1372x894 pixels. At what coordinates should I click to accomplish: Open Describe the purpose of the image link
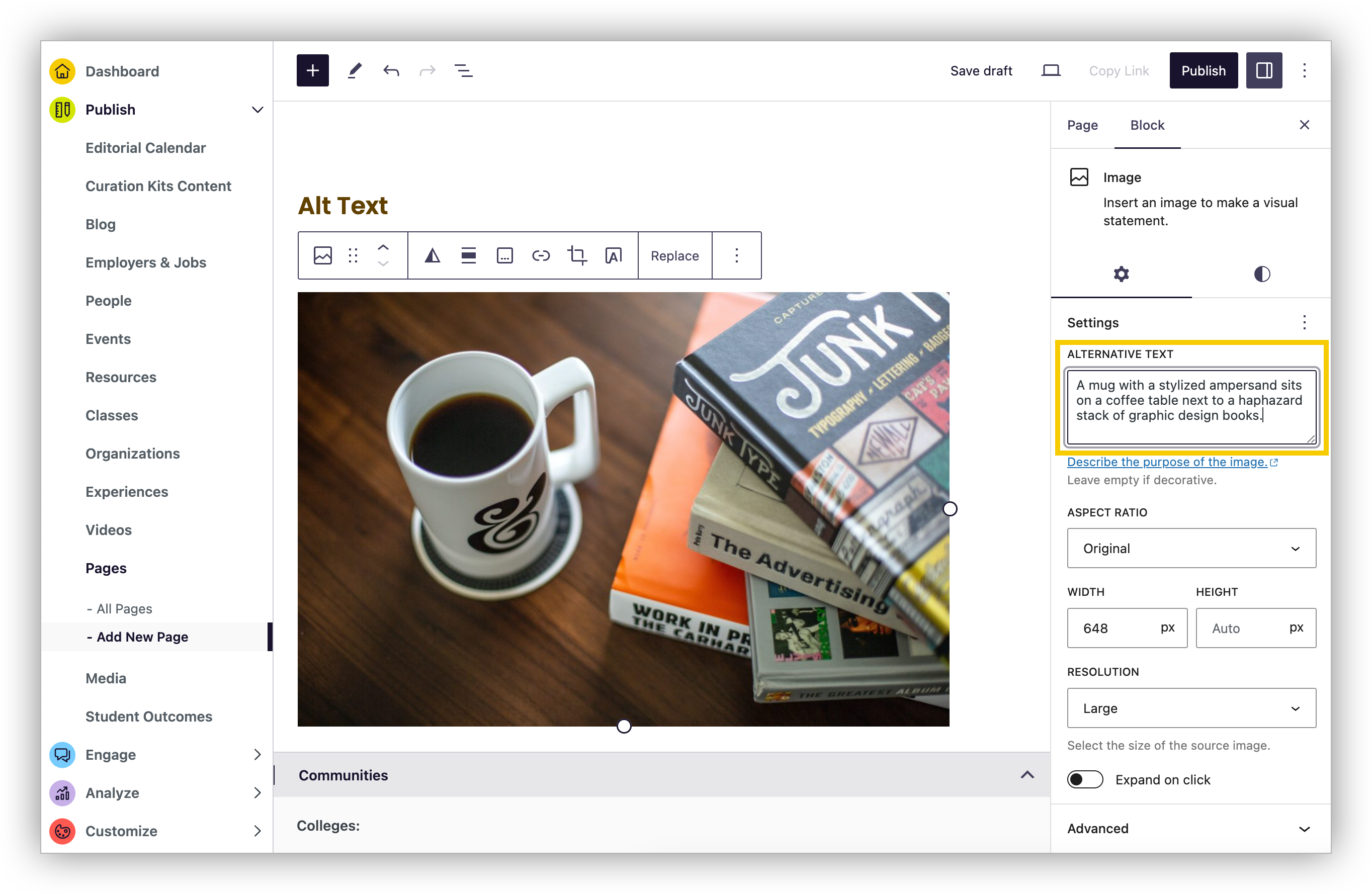1167,462
